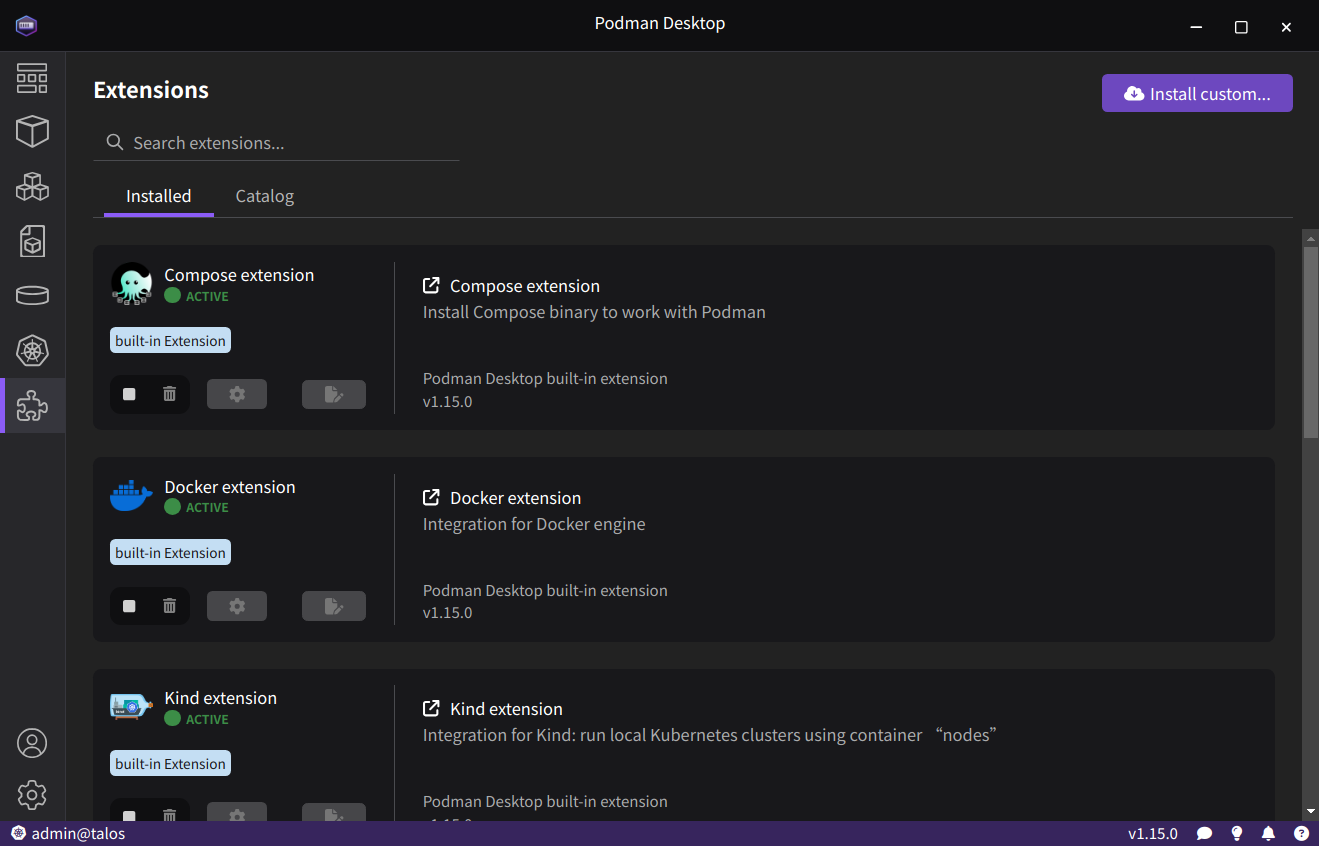The width and height of the screenshot is (1319, 846).
Task: Click the Docker extension title on left
Action: click(x=230, y=487)
